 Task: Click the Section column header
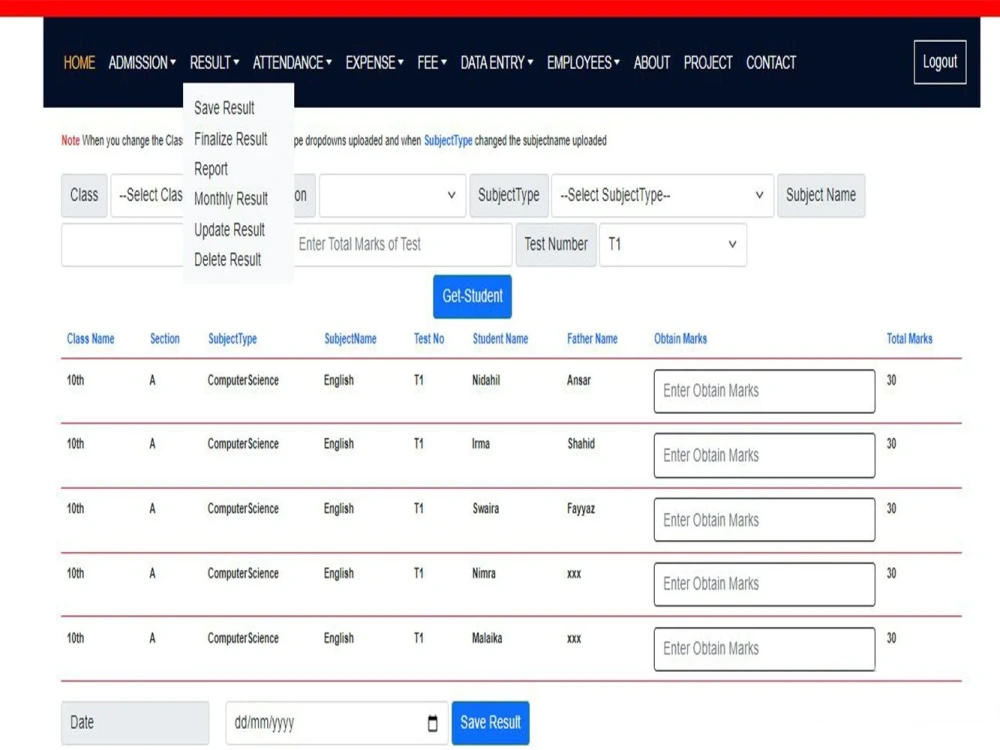pyautogui.click(x=165, y=339)
